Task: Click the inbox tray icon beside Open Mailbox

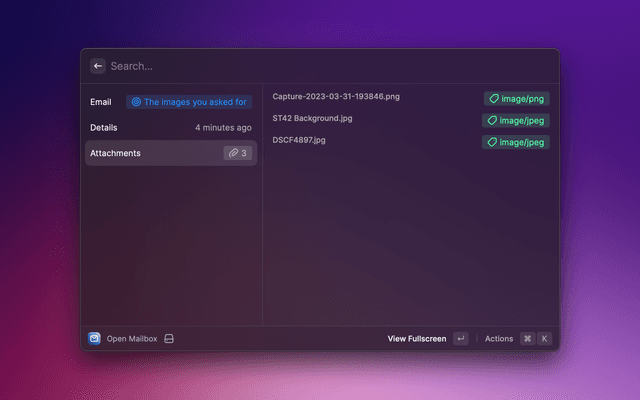Action: (169, 339)
